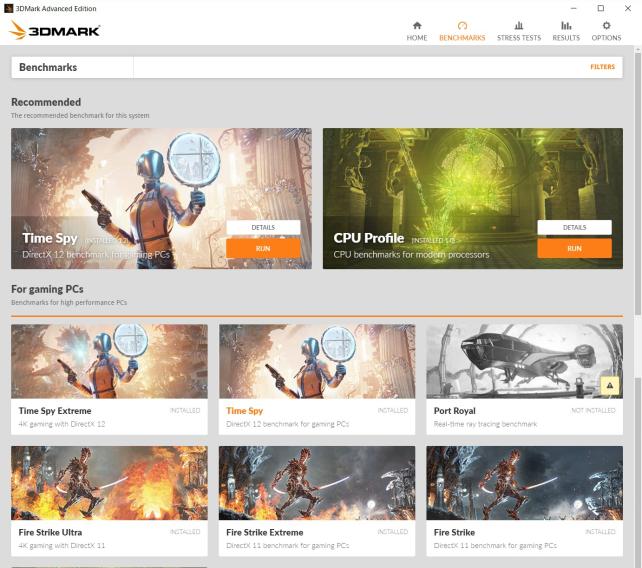
Task: Click INSTALLED label on Time Spy Extreme
Action: pos(185,410)
